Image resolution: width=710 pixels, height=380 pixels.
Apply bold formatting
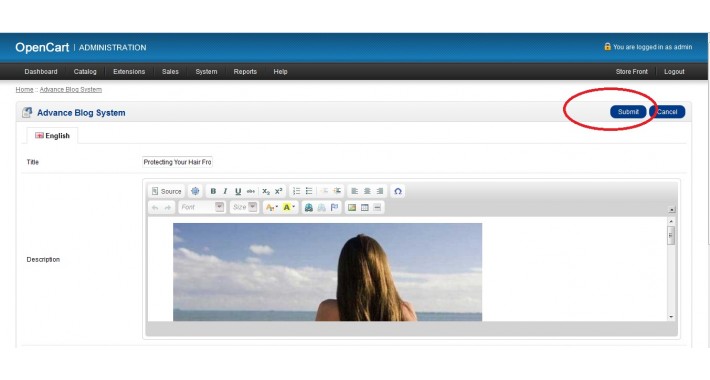tap(213, 191)
